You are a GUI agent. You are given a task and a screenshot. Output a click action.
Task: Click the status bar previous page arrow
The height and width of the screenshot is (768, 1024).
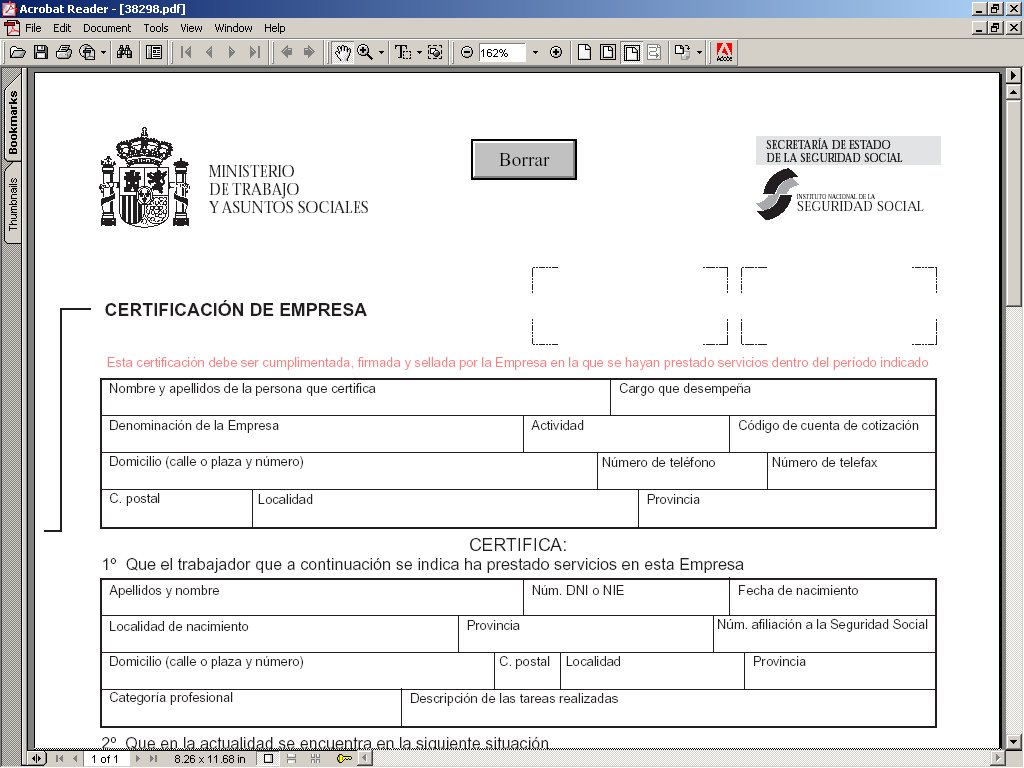(75, 758)
